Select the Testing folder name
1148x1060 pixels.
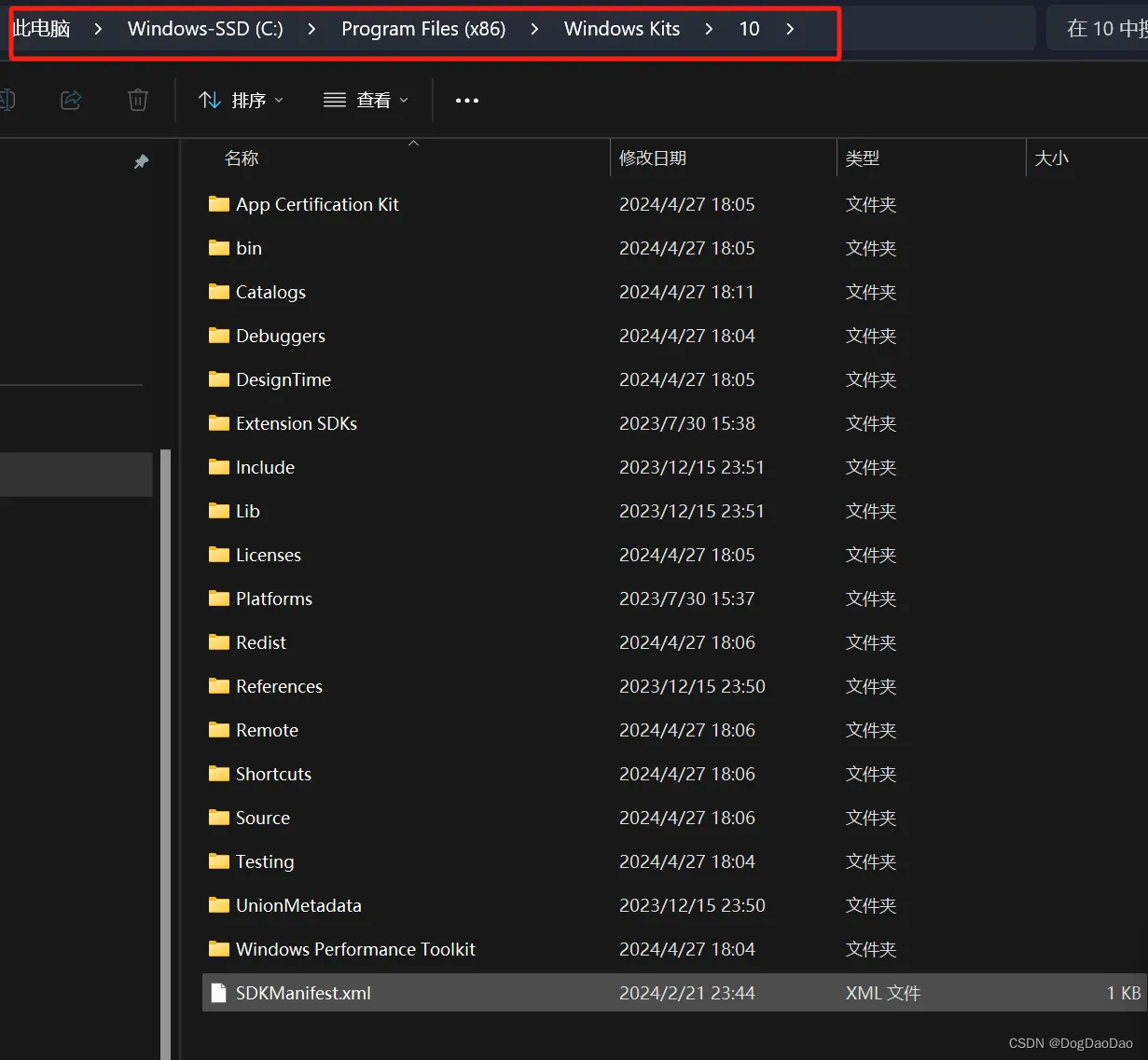(265, 861)
